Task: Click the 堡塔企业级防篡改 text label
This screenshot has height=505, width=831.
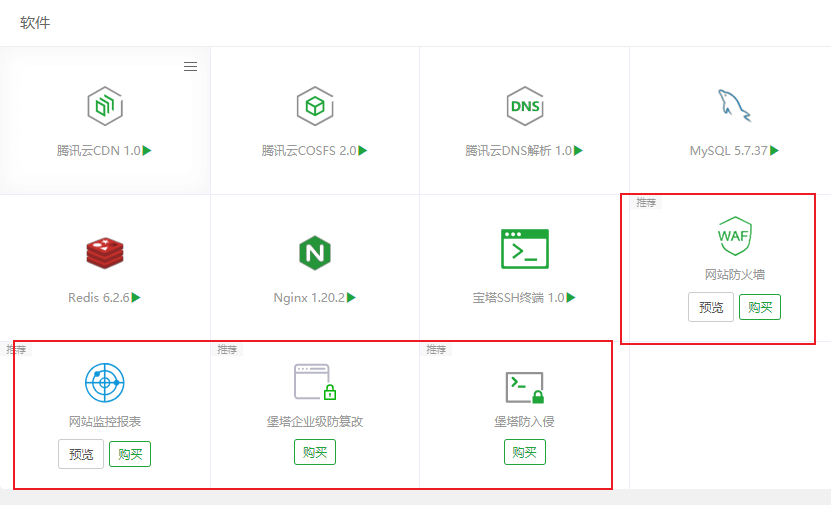Action: click(315, 422)
